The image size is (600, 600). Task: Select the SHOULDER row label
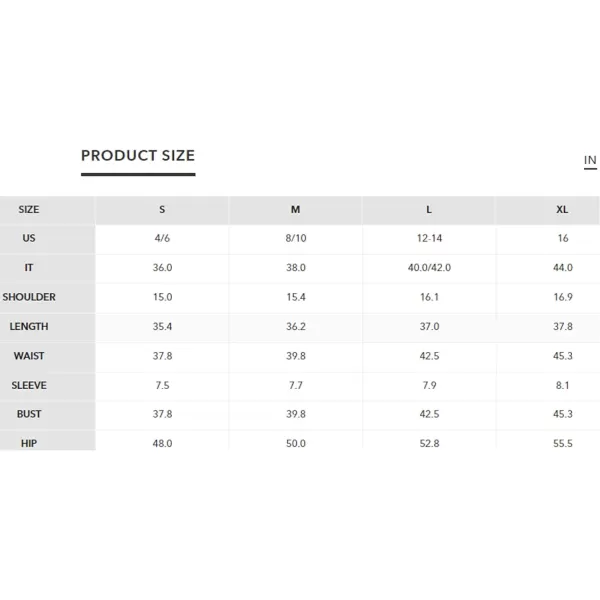(29, 297)
